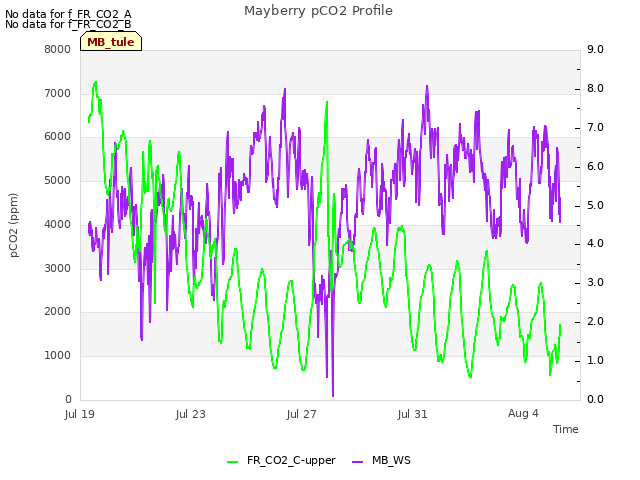The image size is (640, 480).
Task: Click the 7000 left axis value
Action: (58, 93)
